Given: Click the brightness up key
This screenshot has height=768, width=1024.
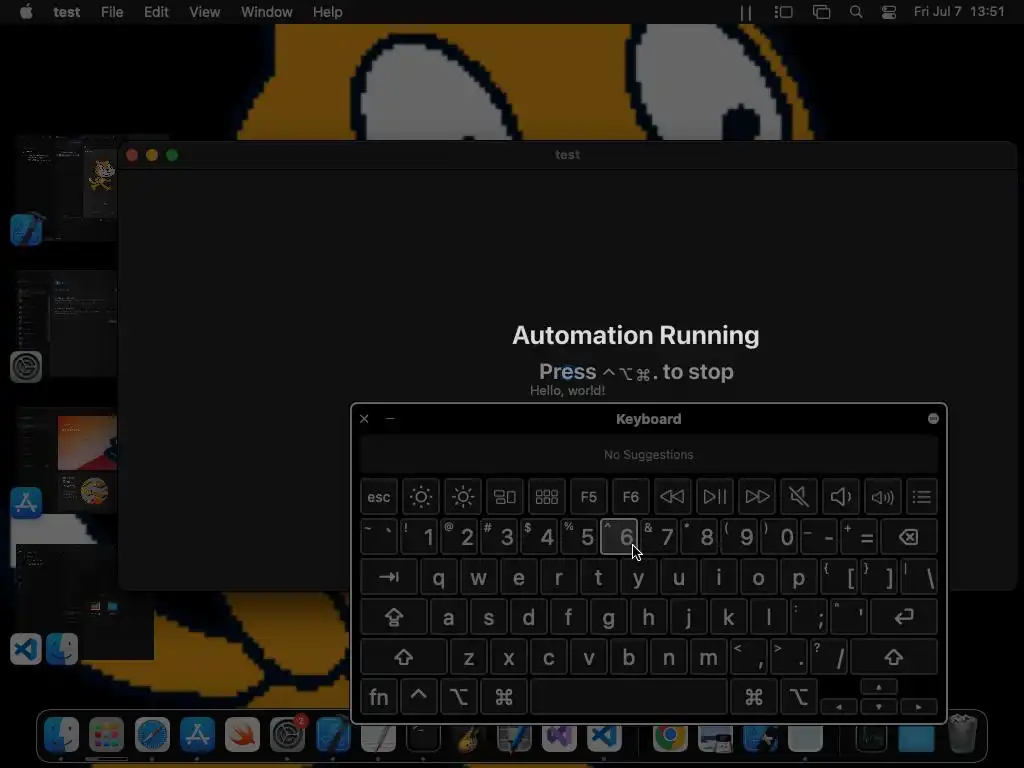Looking at the screenshot, I should 463,497.
